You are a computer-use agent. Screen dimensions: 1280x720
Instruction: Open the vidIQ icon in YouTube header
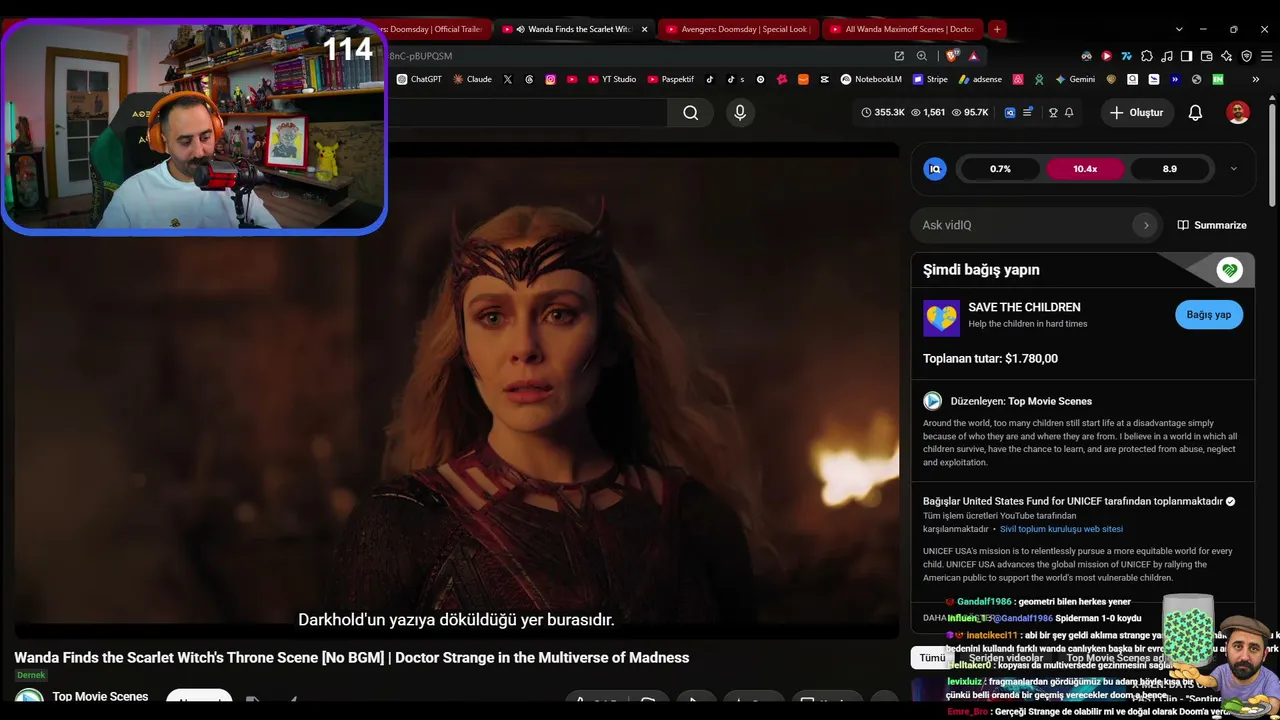coord(1010,113)
